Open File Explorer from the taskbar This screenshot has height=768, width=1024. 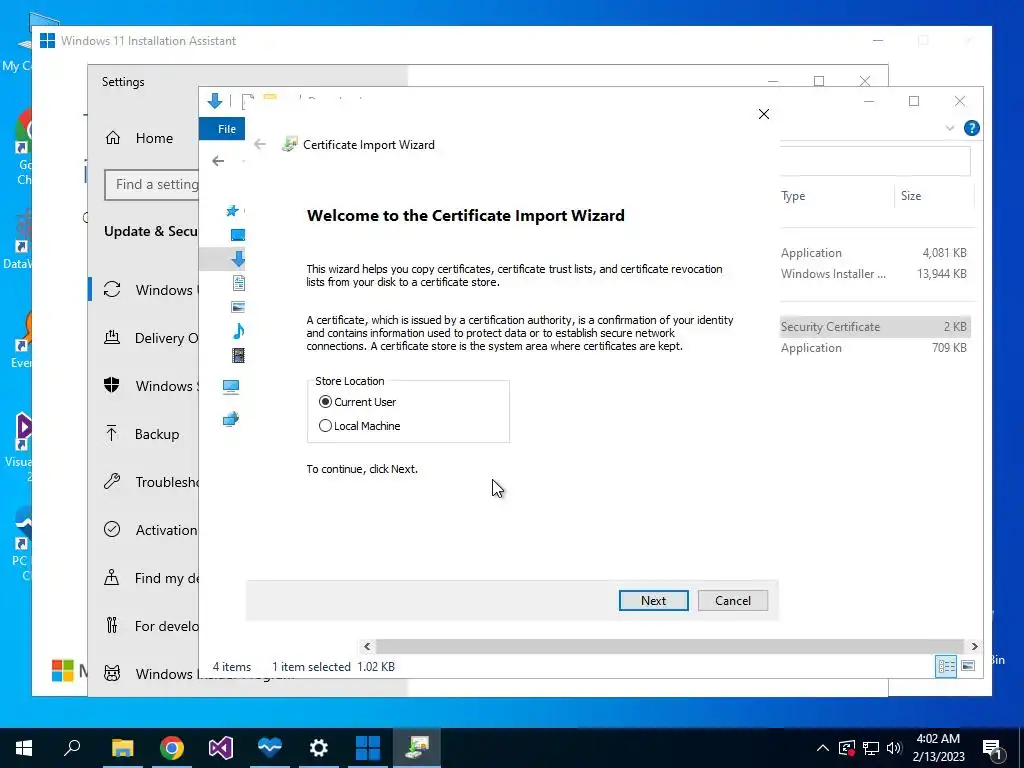pyautogui.click(x=122, y=748)
